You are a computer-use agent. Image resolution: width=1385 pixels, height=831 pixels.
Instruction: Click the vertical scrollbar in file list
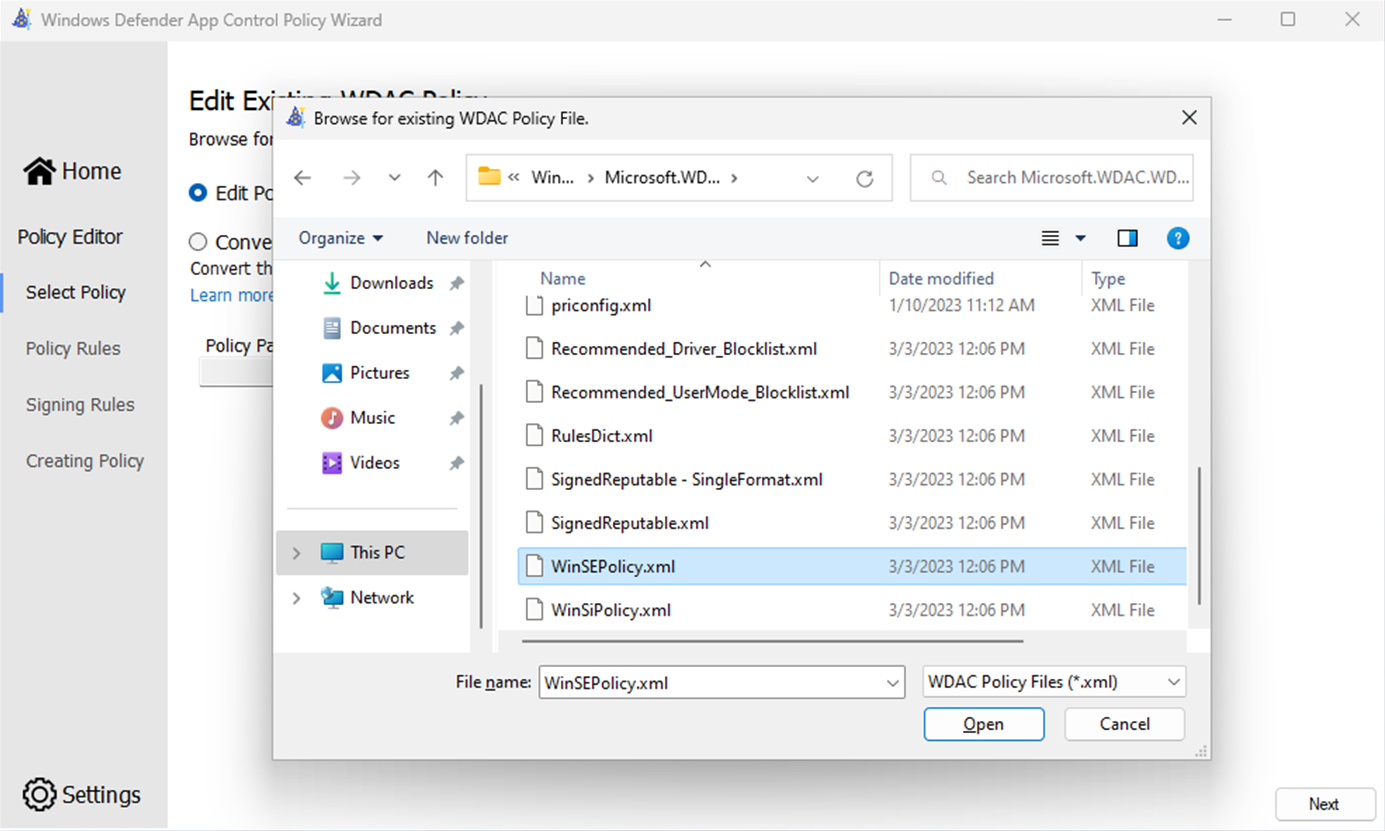point(1197,533)
